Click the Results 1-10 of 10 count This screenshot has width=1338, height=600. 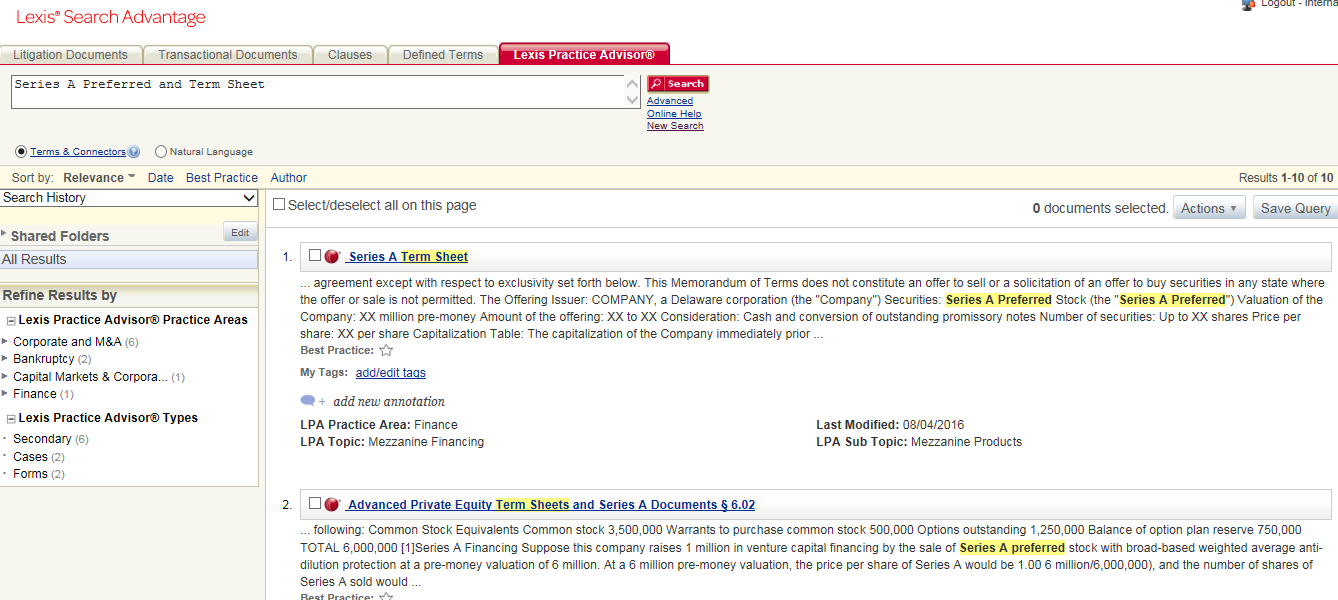click(x=1286, y=178)
